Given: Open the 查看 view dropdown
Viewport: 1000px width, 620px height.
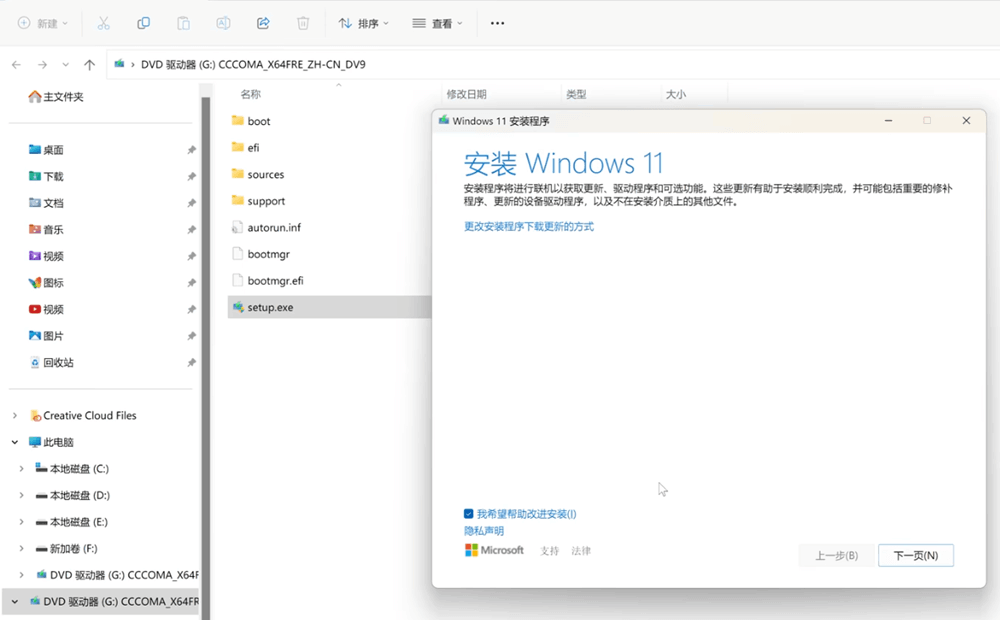Looking at the screenshot, I should tap(438, 23).
